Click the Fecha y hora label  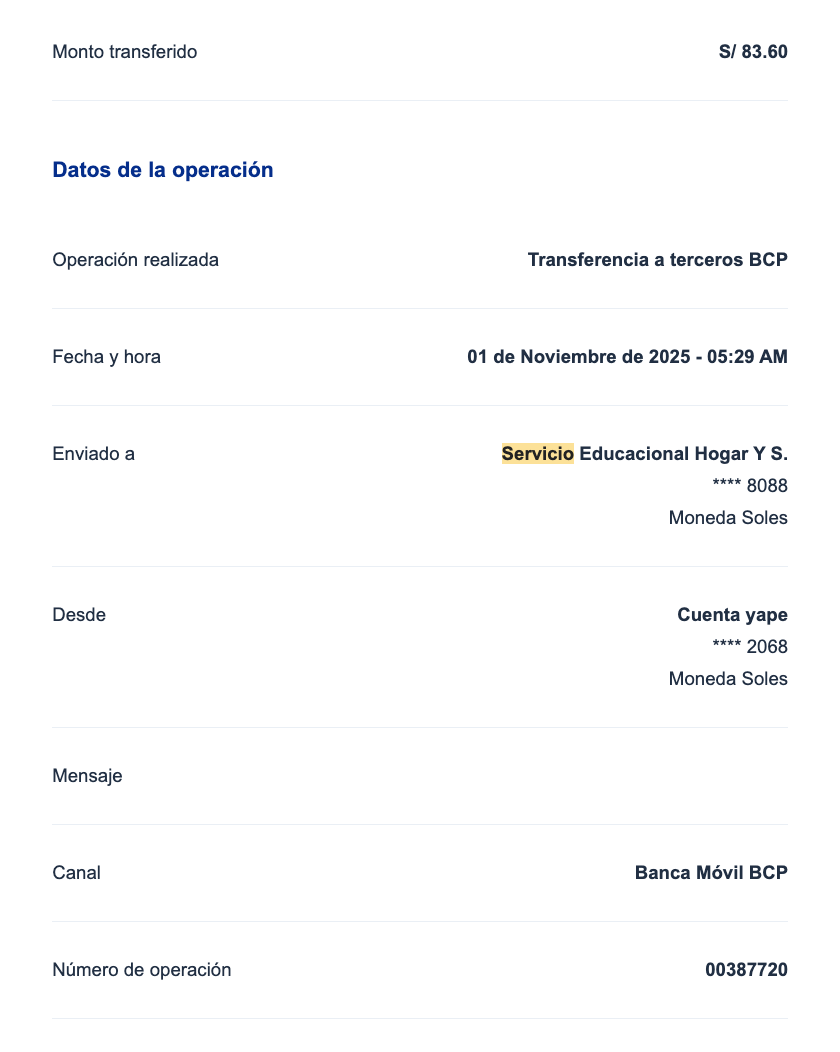point(106,357)
